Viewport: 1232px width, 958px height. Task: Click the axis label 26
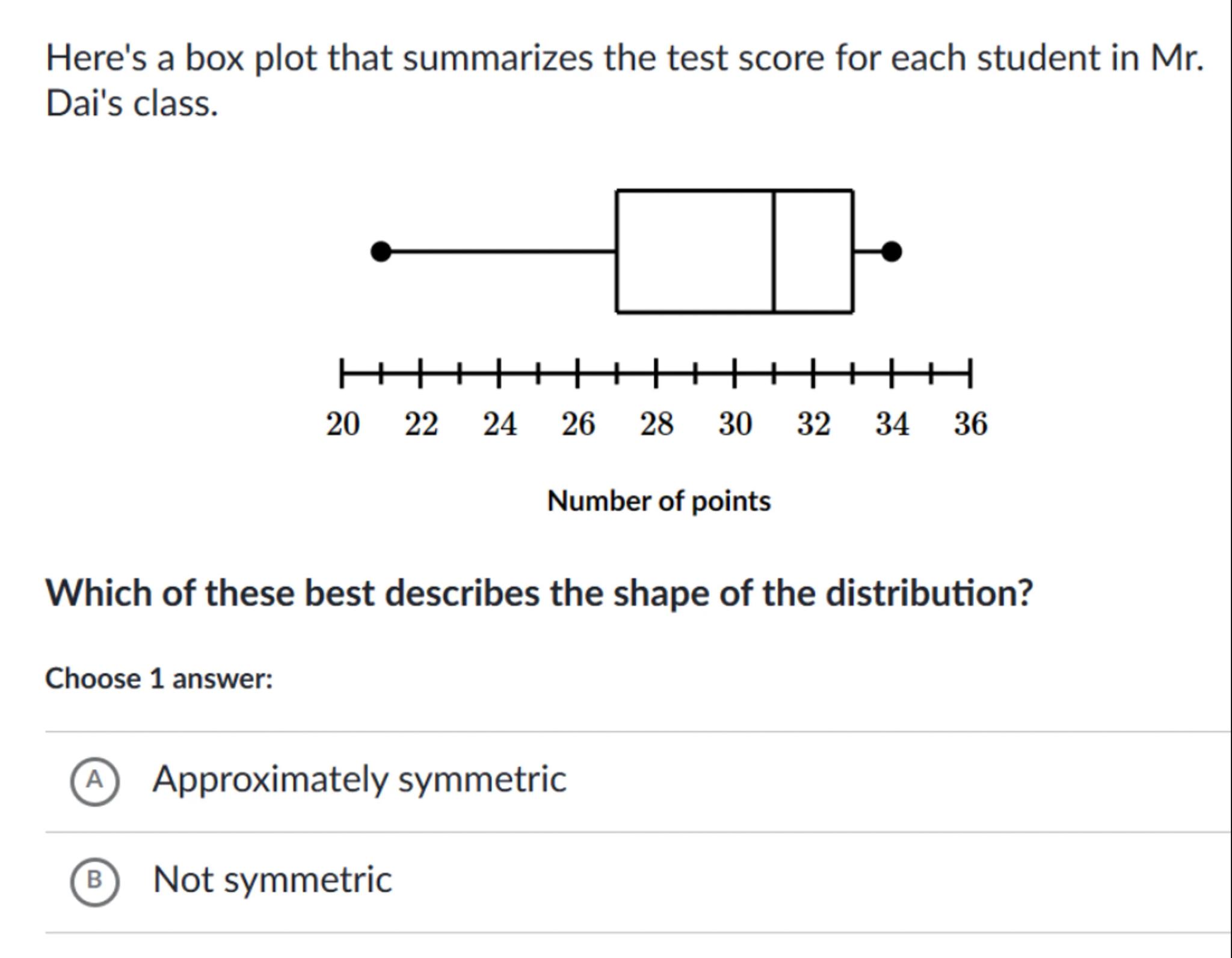pos(578,424)
